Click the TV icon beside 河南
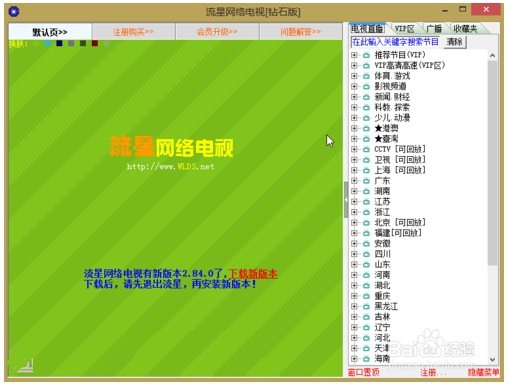 [366, 275]
